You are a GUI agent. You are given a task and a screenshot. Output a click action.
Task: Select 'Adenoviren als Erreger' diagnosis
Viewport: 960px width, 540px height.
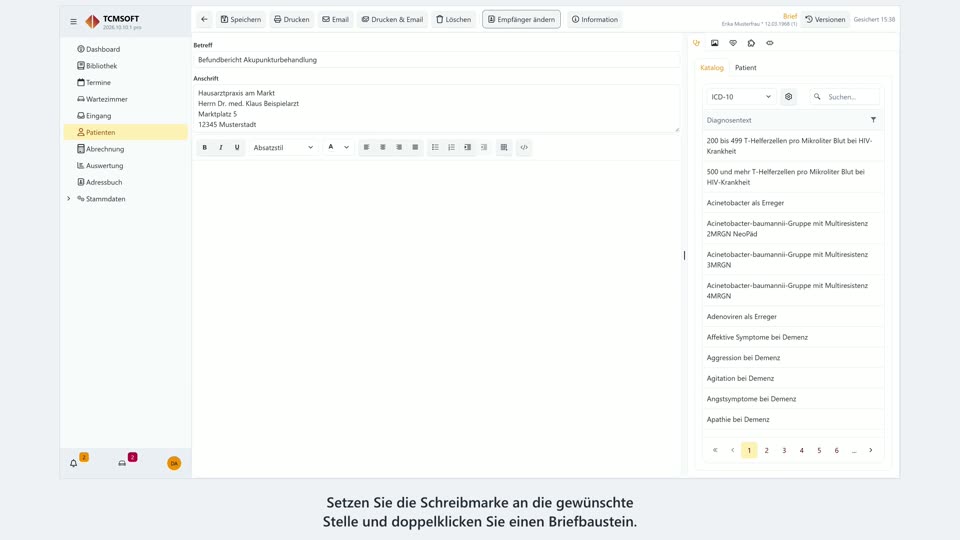[792, 317]
